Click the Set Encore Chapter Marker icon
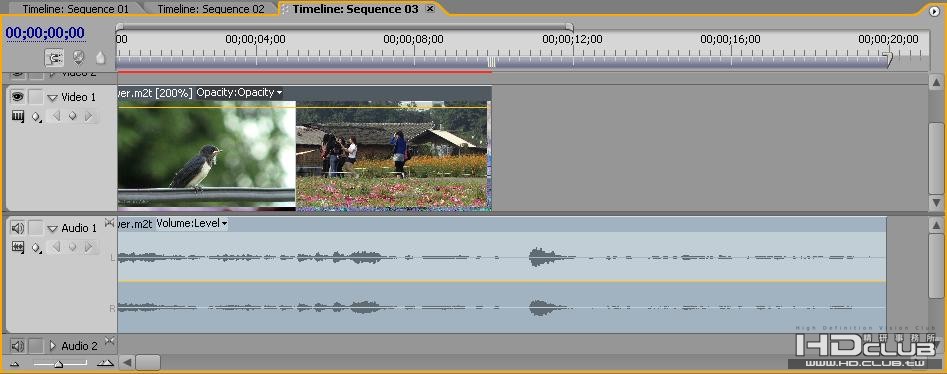947x374 pixels. click(78, 57)
